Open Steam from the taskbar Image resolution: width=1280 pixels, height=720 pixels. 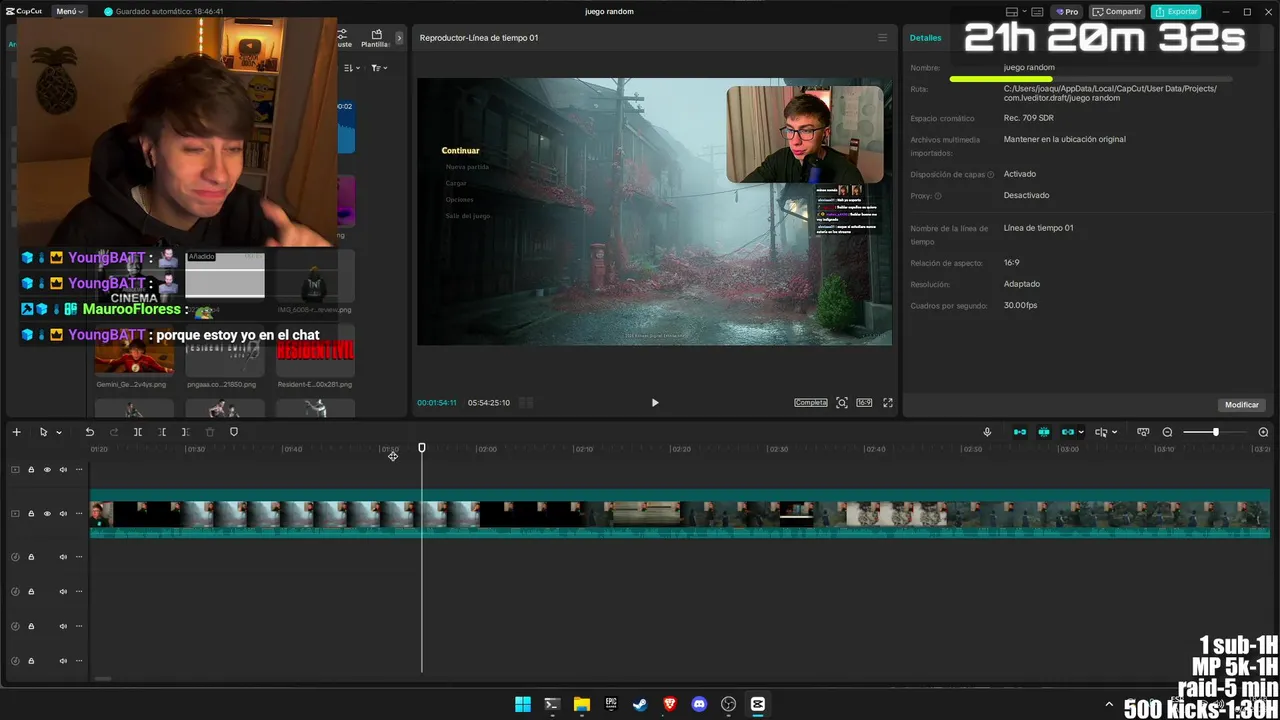click(640, 704)
